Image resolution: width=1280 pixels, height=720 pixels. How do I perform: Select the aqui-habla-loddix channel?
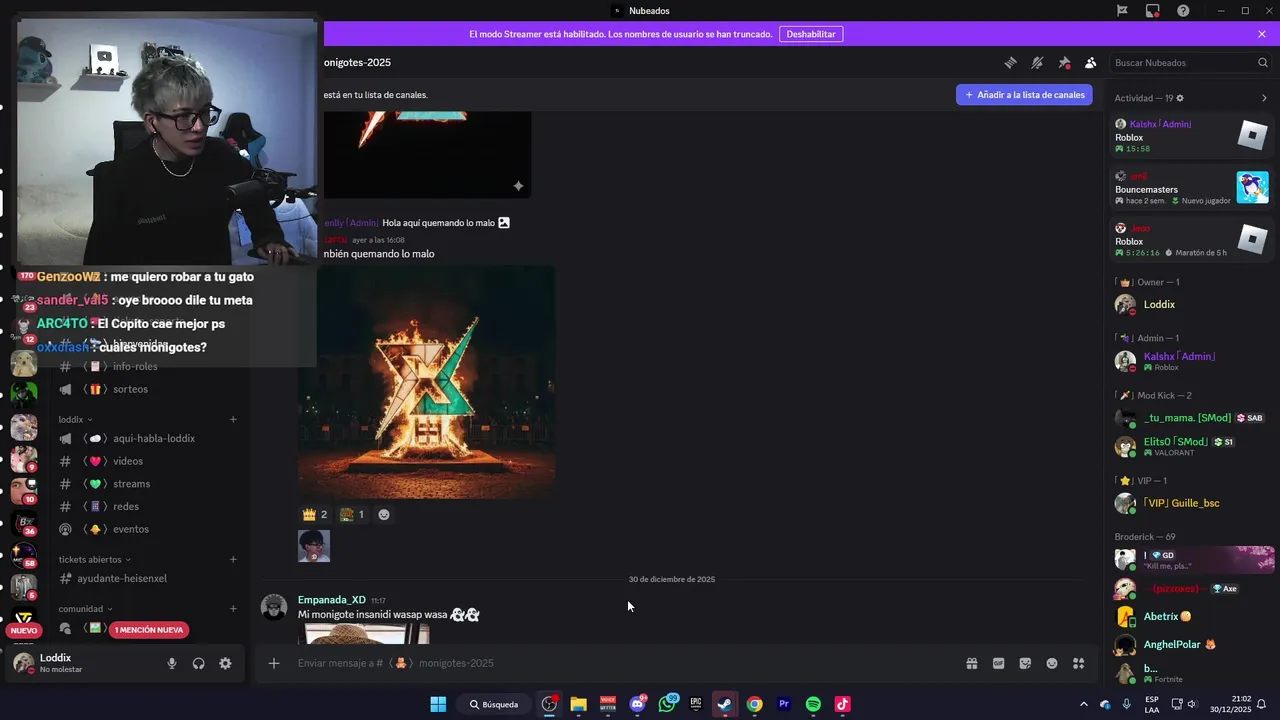(153, 438)
